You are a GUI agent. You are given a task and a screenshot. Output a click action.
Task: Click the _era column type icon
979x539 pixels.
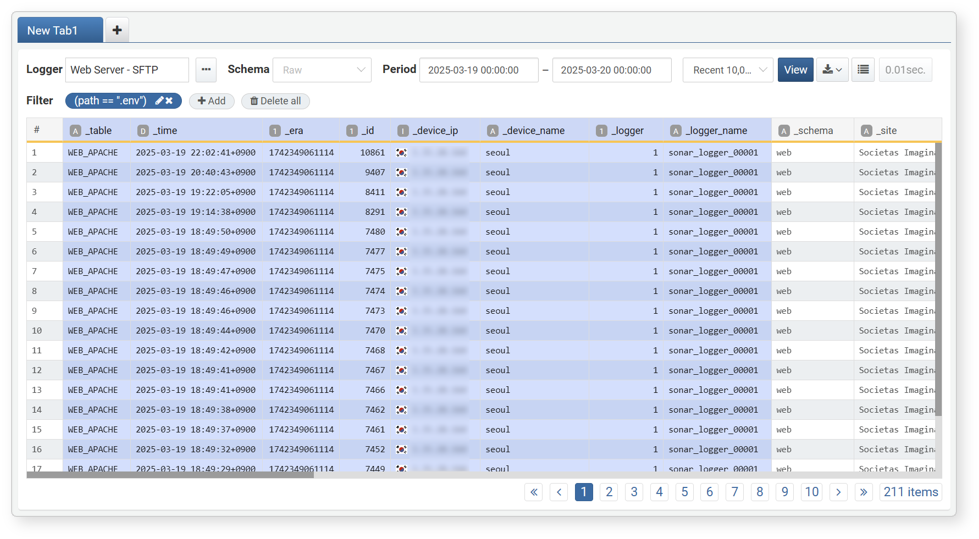click(275, 131)
